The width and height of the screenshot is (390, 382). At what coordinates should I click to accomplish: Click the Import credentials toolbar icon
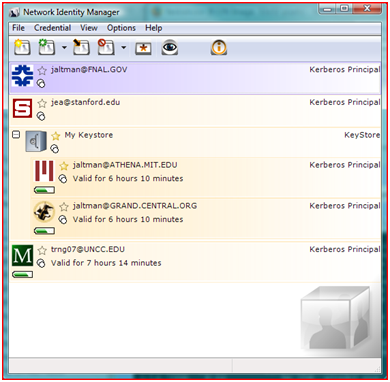81,47
